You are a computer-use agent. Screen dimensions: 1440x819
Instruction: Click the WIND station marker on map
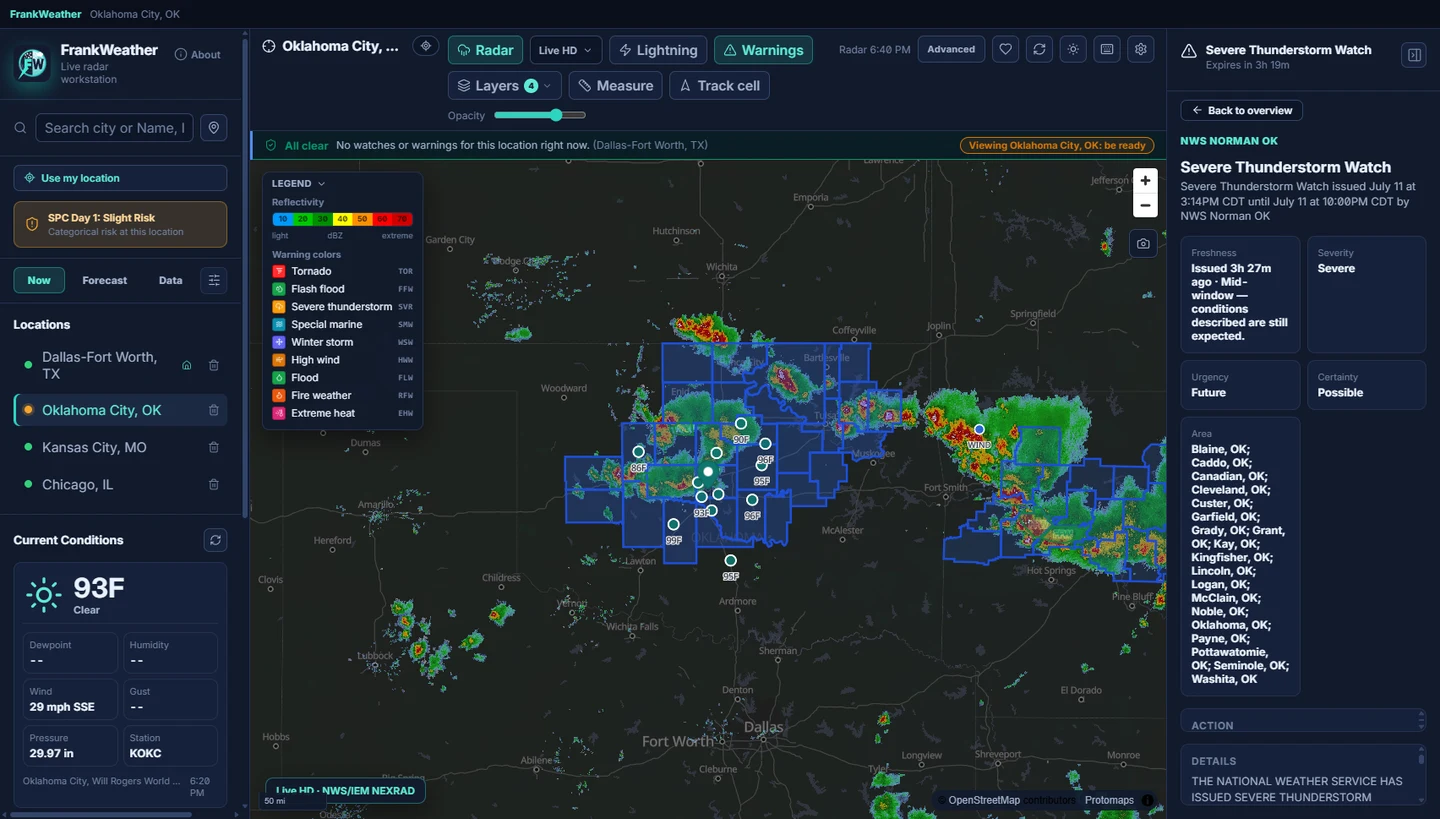[979, 430]
